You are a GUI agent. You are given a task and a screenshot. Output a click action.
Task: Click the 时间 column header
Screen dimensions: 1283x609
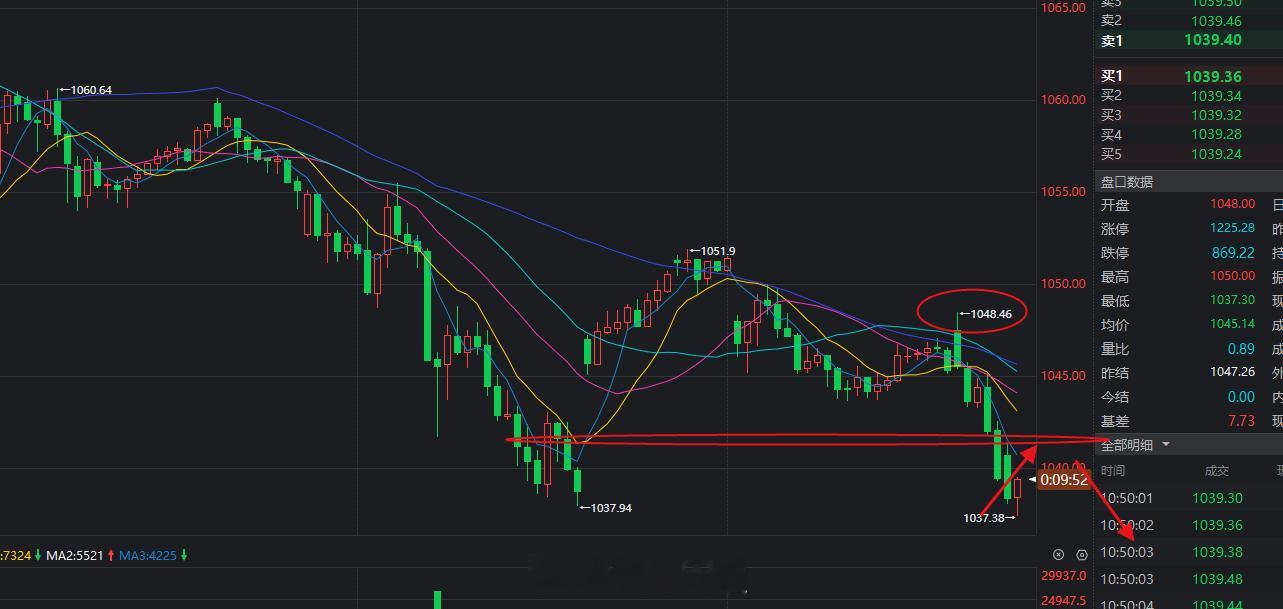click(x=1113, y=471)
